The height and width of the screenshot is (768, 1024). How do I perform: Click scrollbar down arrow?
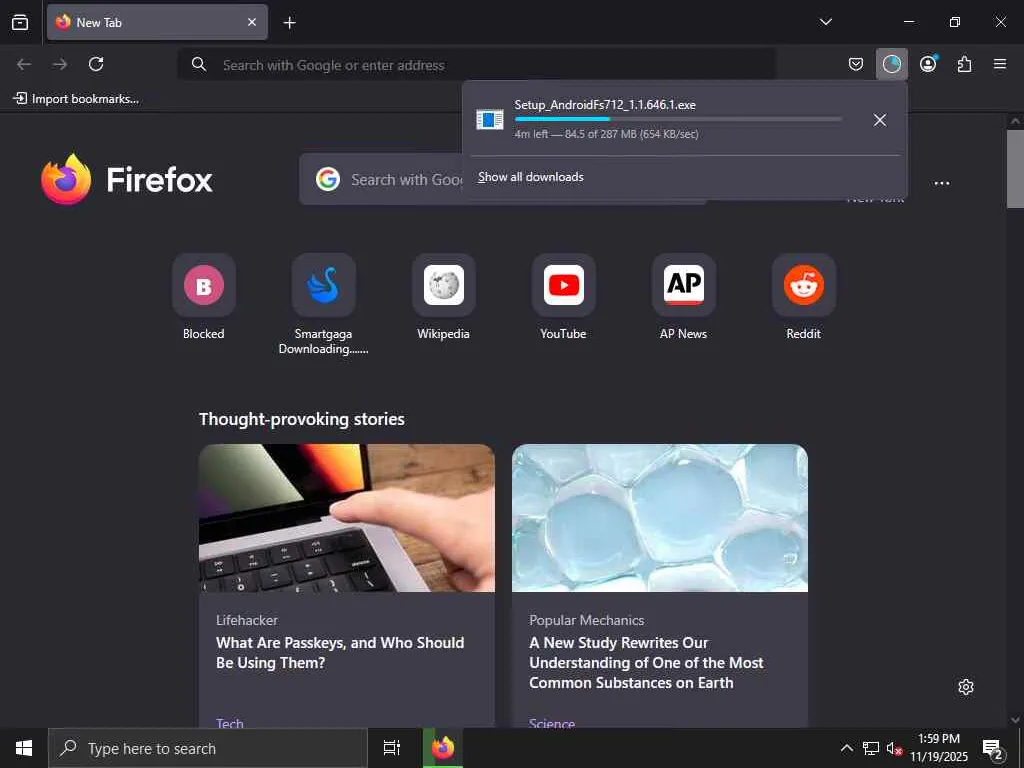1015,720
